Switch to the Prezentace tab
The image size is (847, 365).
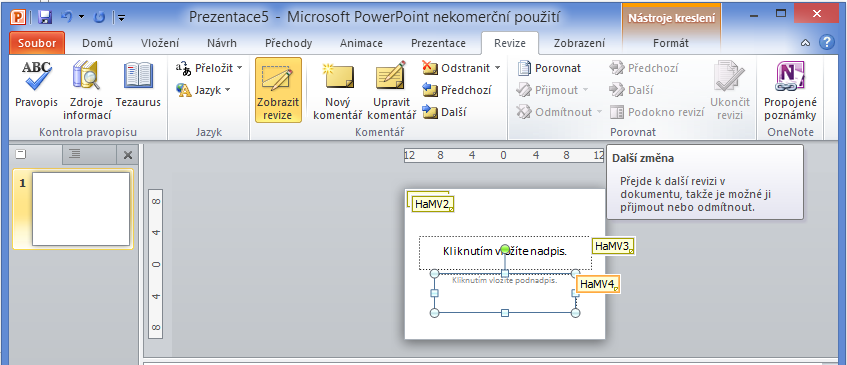[438, 43]
